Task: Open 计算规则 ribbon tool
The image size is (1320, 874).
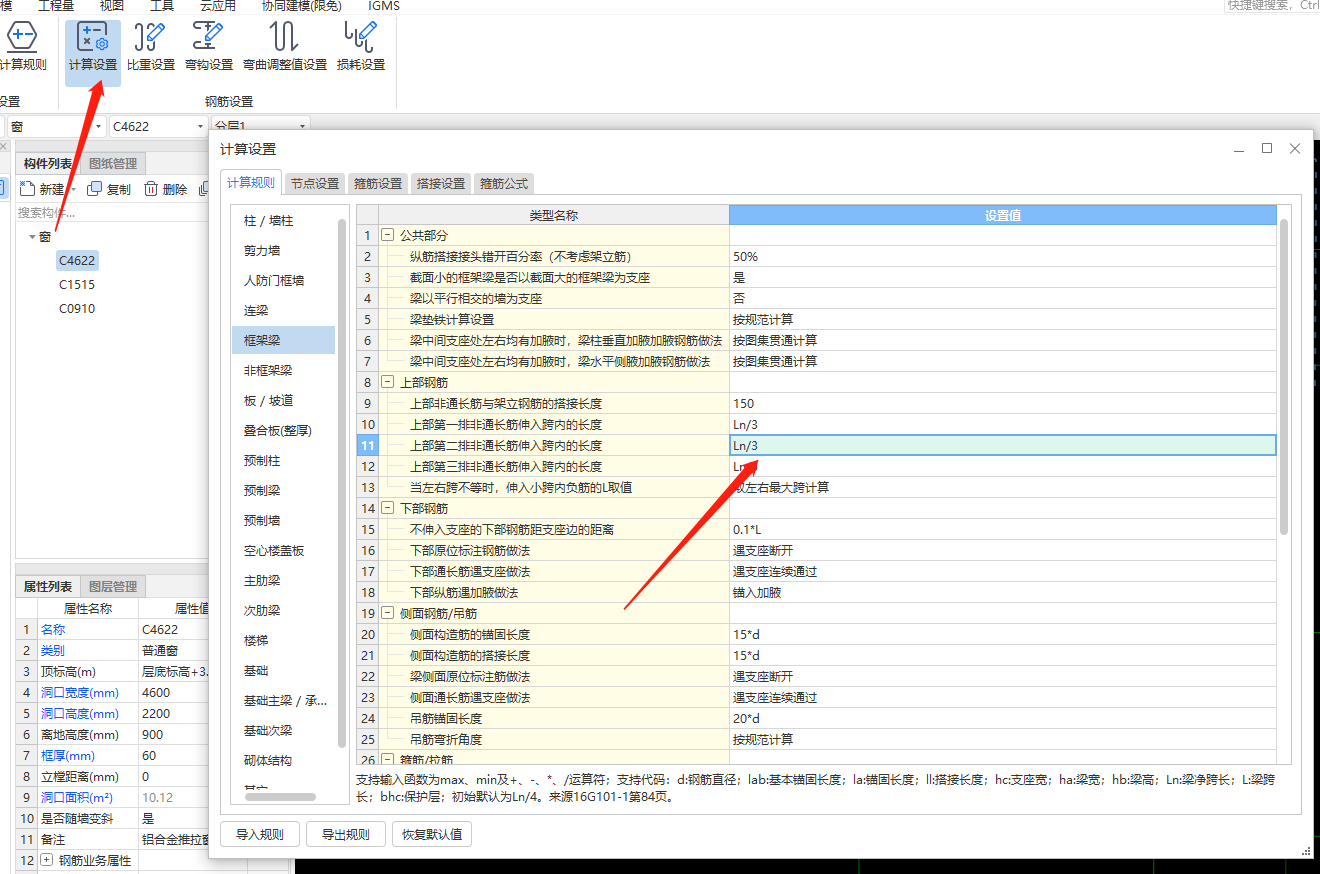Action: [22, 47]
